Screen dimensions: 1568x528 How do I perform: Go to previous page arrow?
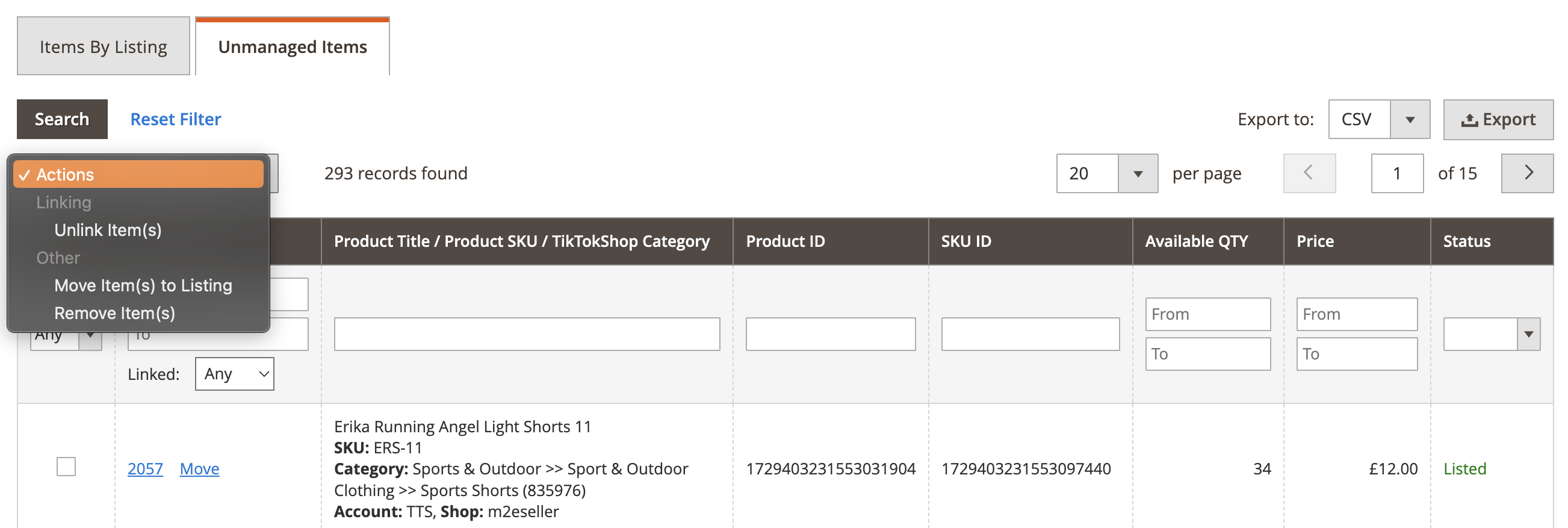point(1309,173)
